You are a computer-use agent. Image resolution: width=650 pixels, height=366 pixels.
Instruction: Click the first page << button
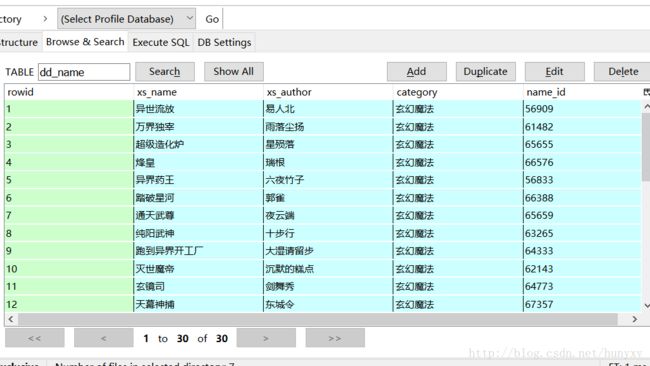point(35,338)
